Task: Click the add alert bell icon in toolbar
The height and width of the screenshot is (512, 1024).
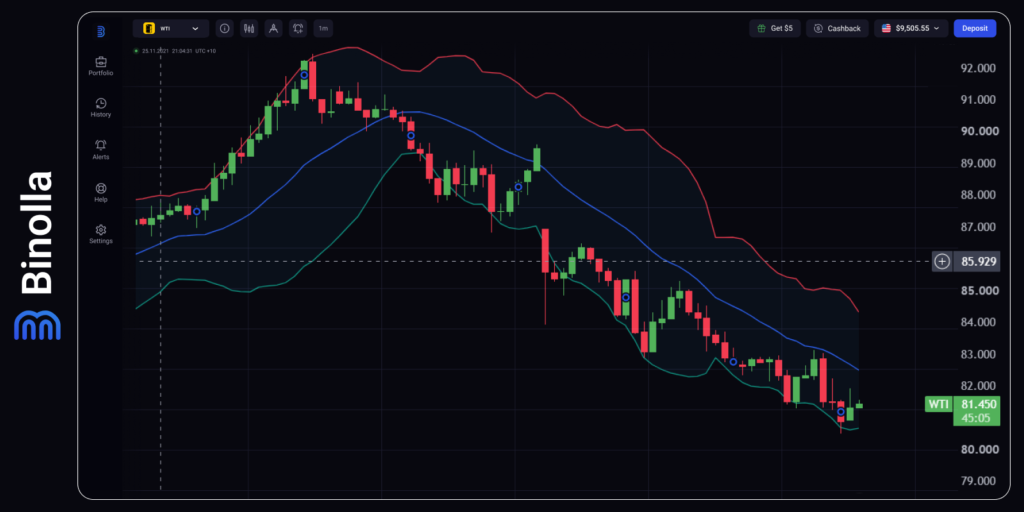Action: pos(298,29)
